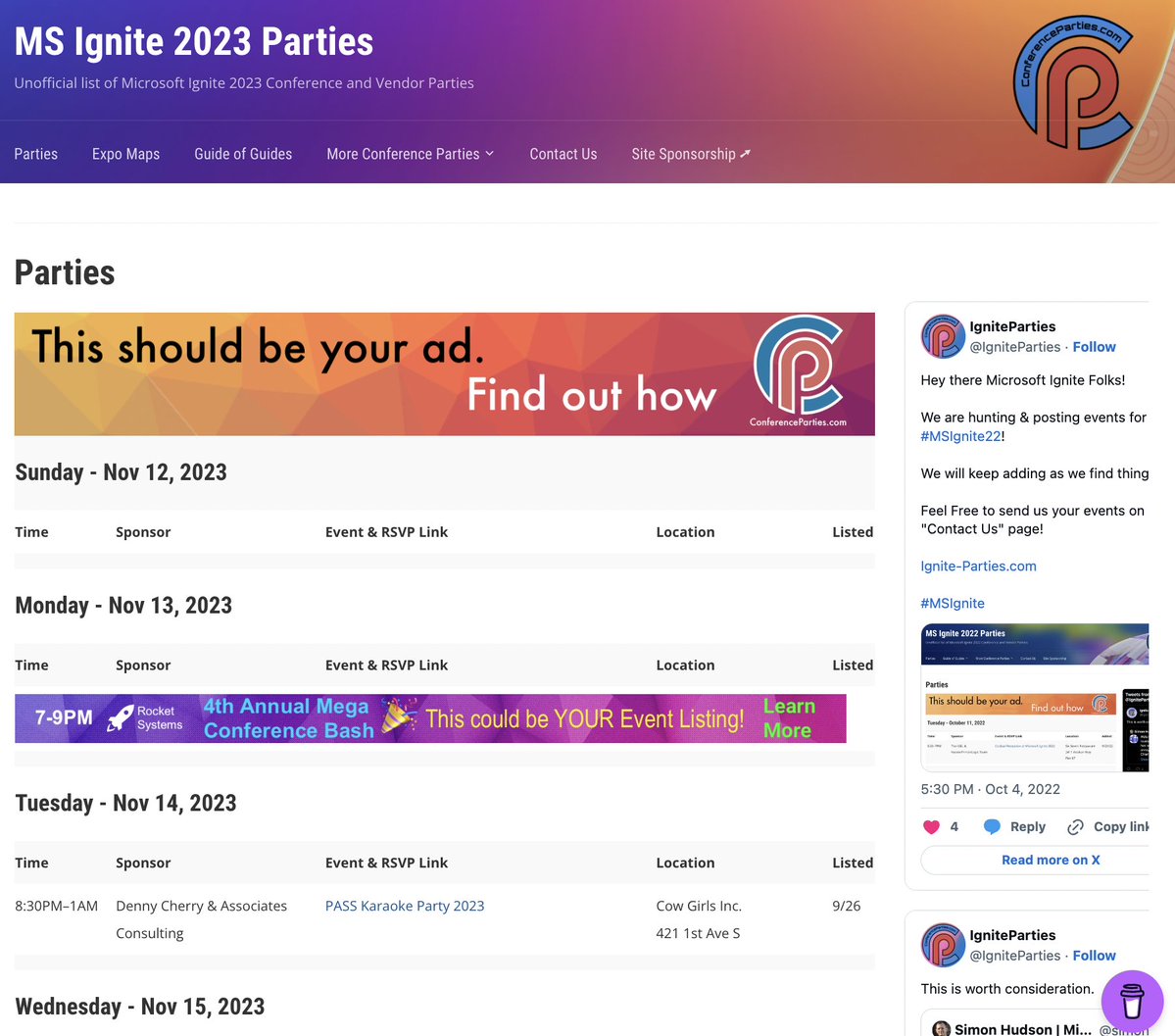Screen dimensions: 1175x1036
Task: Open the Contact Us page
Action: 563,154
